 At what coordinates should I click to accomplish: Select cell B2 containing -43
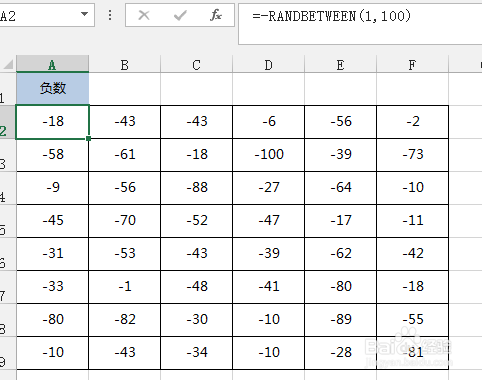click(x=124, y=122)
